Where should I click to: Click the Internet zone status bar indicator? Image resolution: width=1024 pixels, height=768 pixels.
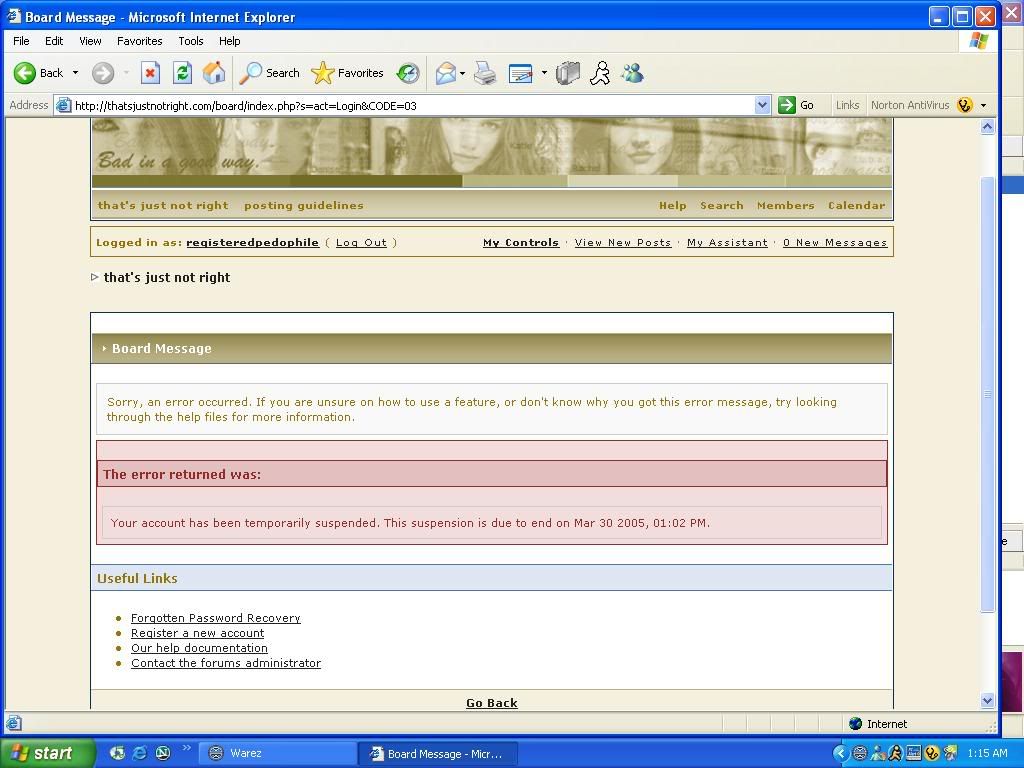click(878, 724)
